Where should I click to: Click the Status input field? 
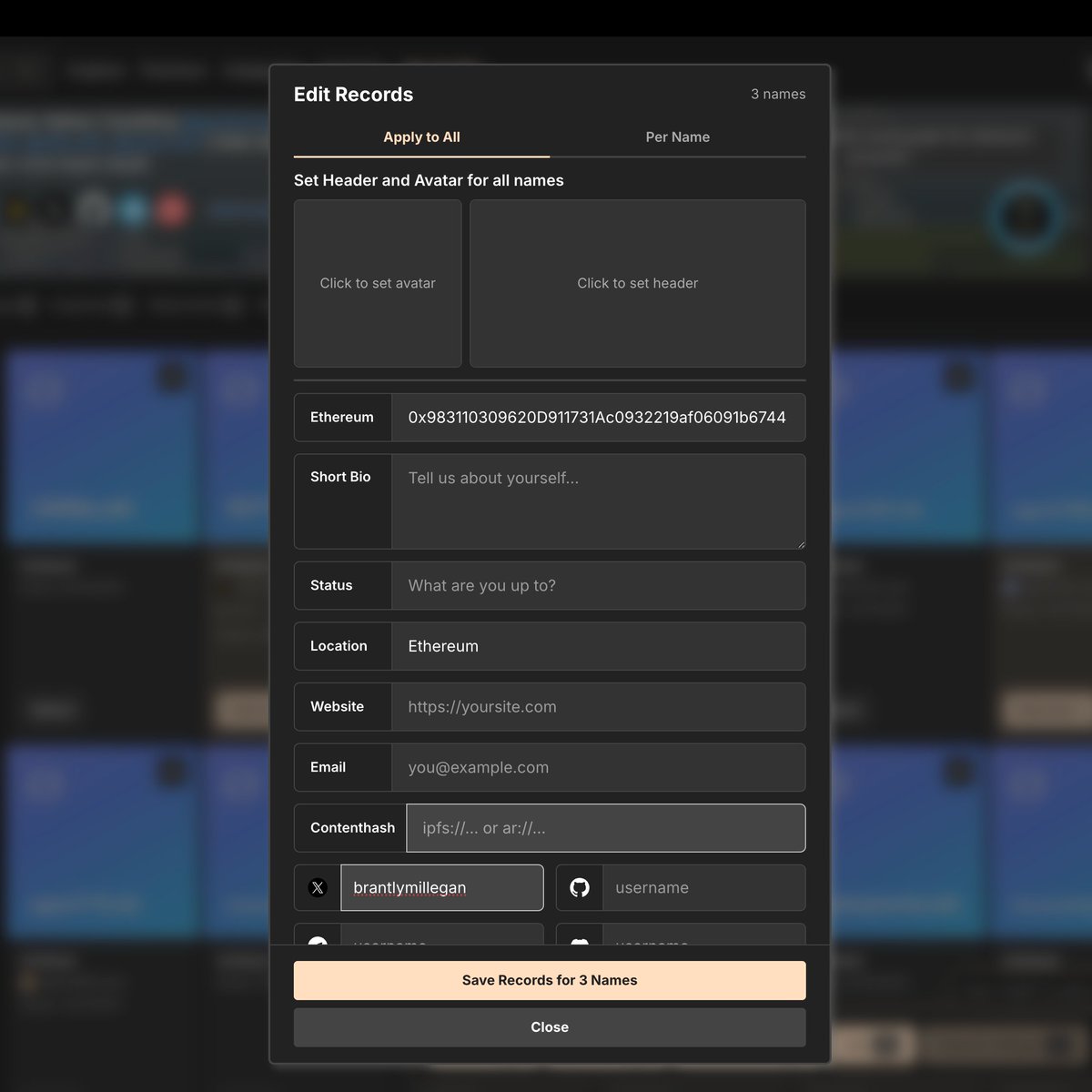pyautogui.click(x=599, y=586)
